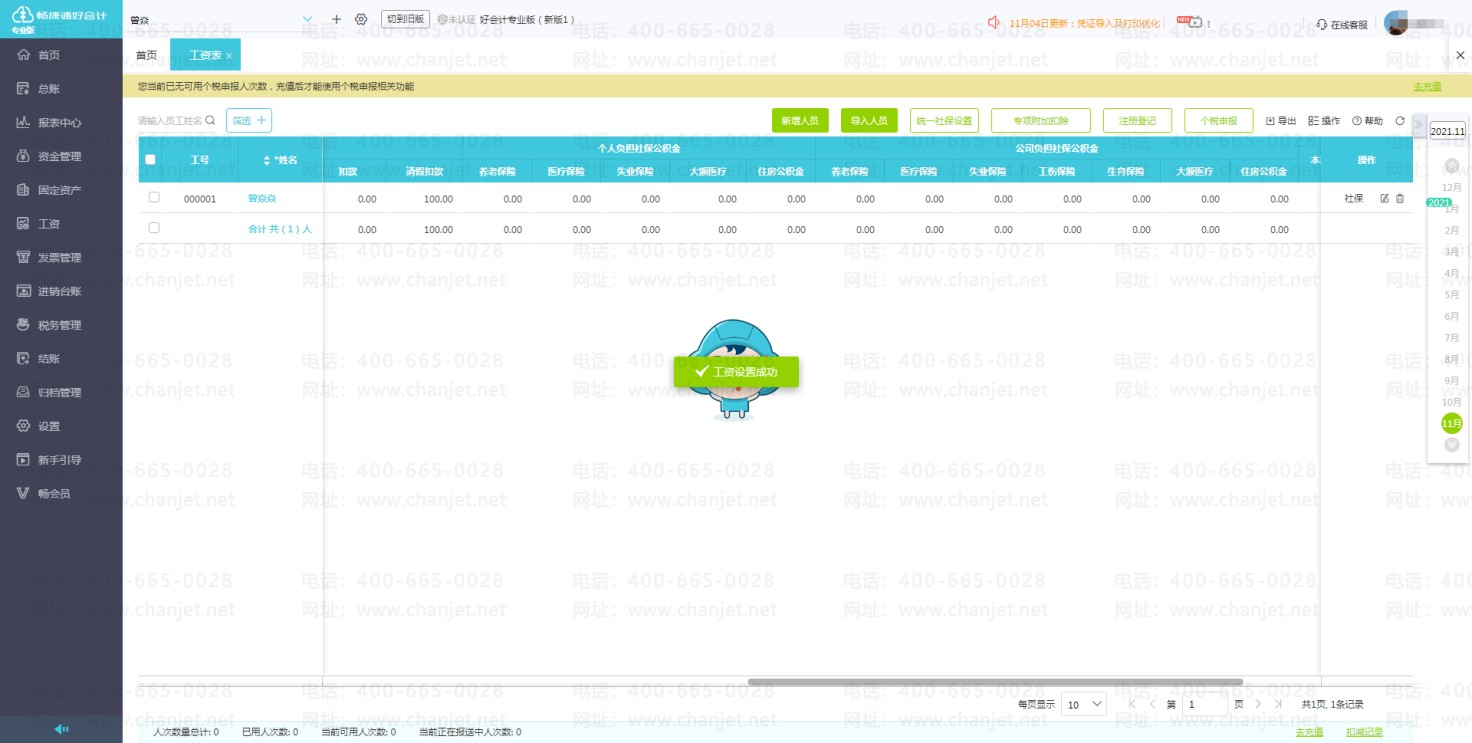Click the 导出 export icon button
The image size is (1472, 743).
pos(1281,121)
